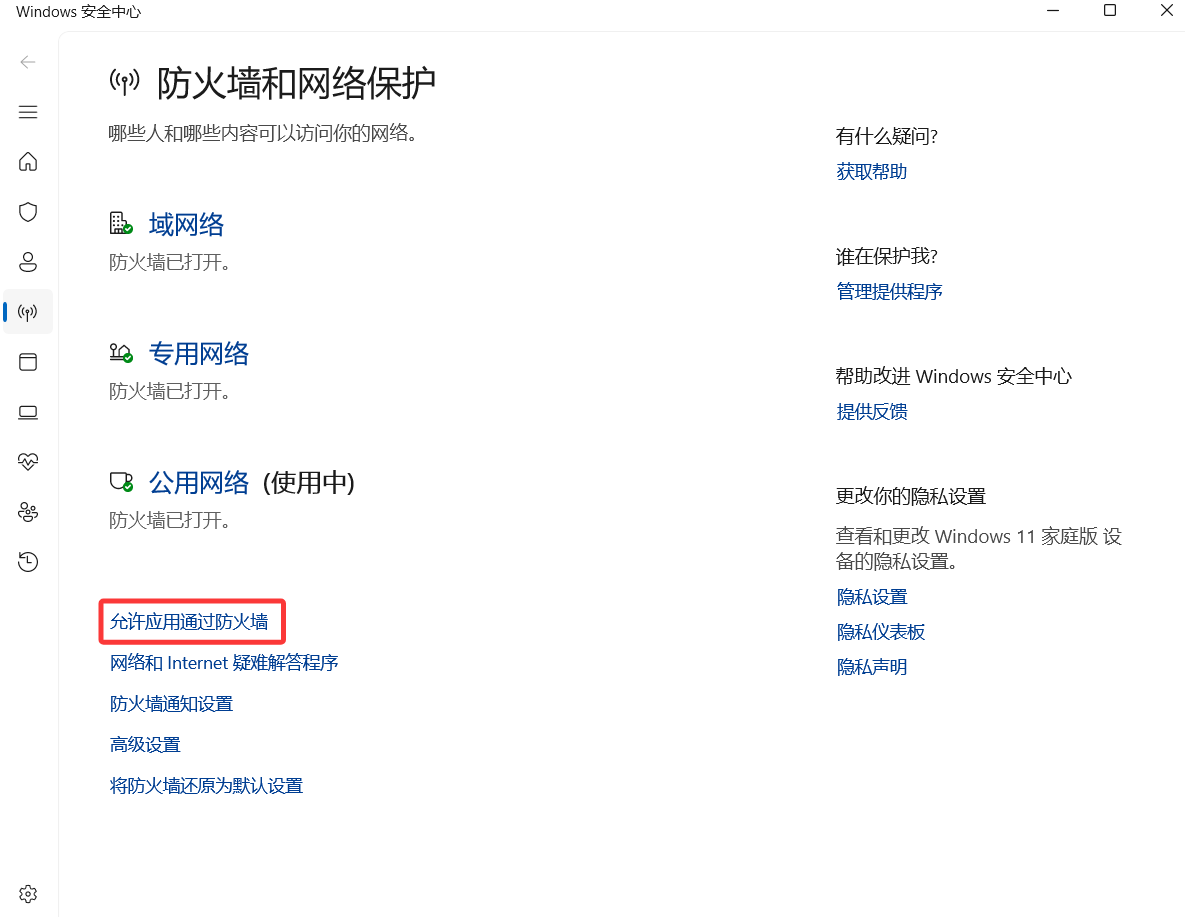The height and width of the screenshot is (917, 1185).
Task: Click 哪些人和哪些内容可以访问你的网络 subtitle
Action: (x=263, y=134)
